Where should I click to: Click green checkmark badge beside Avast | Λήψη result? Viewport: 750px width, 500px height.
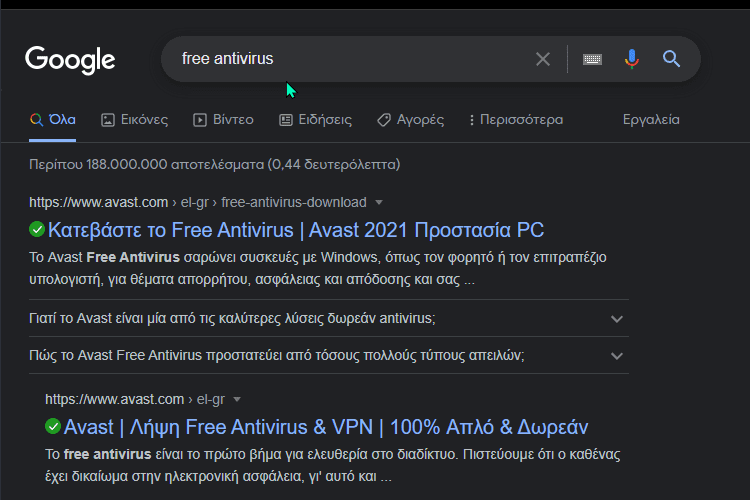click(x=53, y=426)
